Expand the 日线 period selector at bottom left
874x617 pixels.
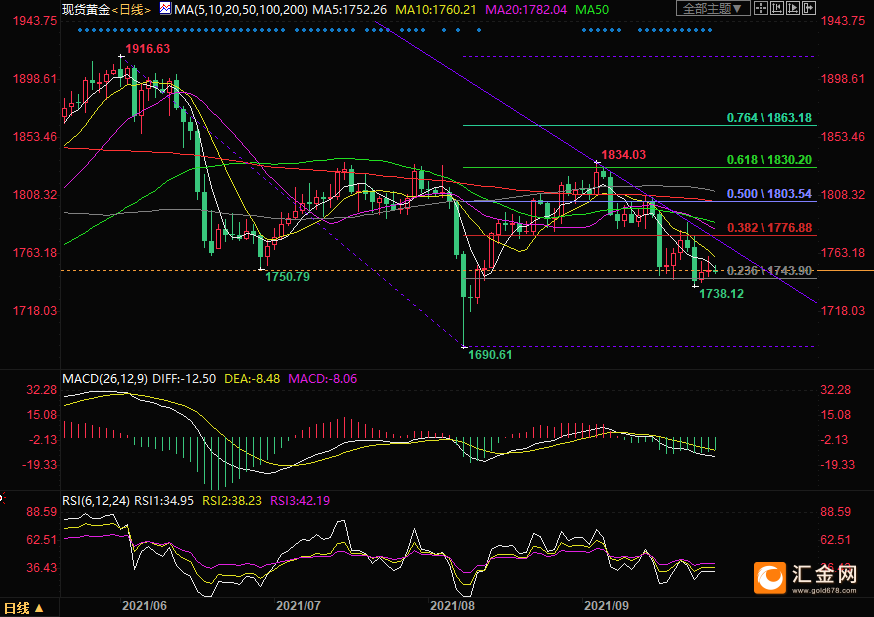point(24,608)
